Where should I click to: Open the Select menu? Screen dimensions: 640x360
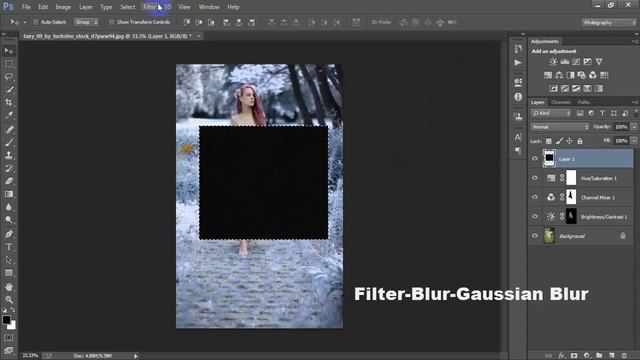pos(127,7)
